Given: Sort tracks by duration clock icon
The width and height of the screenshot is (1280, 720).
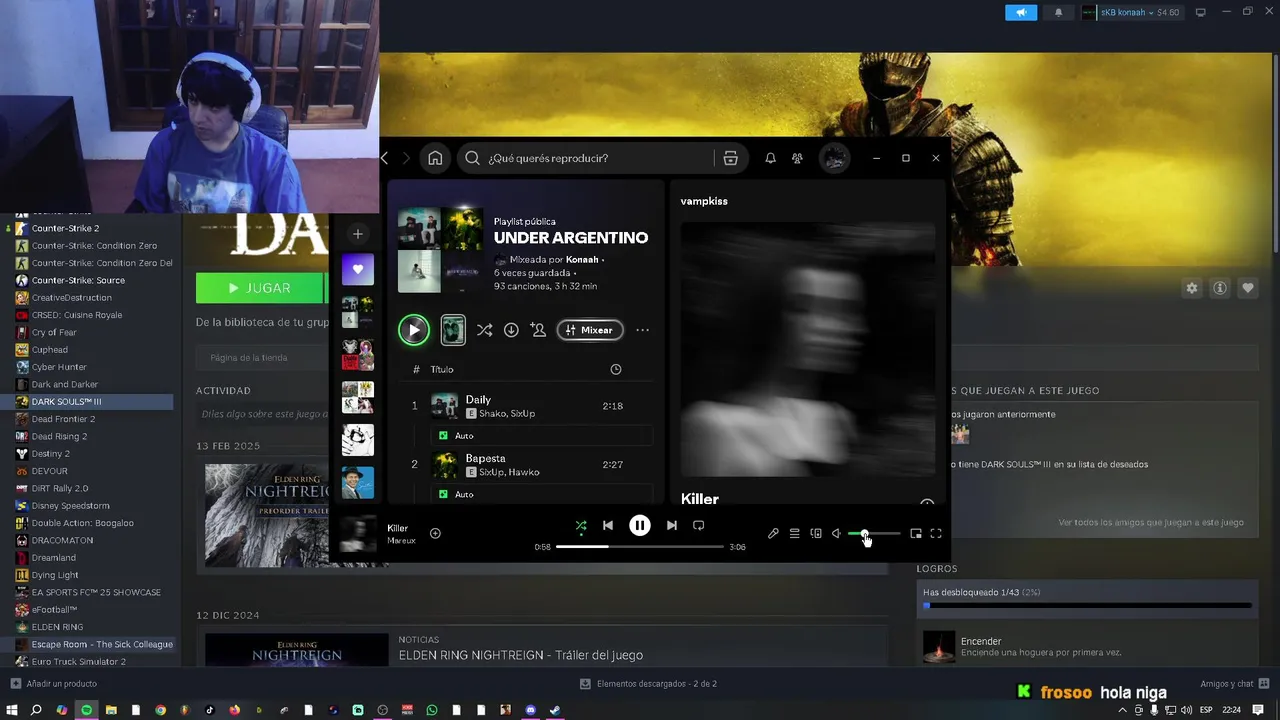Looking at the screenshot, I should click(x=616, y=369).
